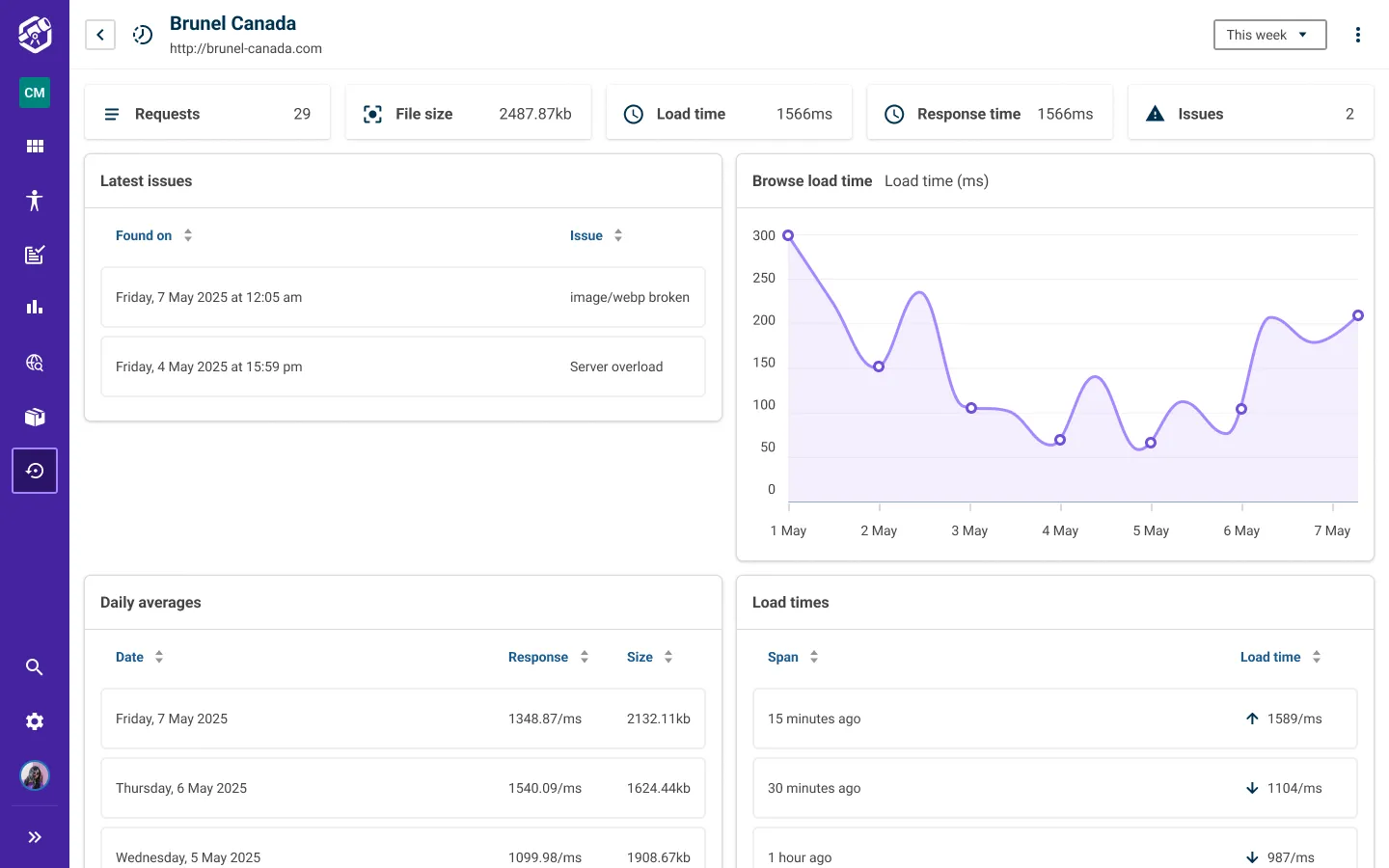Open the search magnifier in sidebar

35,667
